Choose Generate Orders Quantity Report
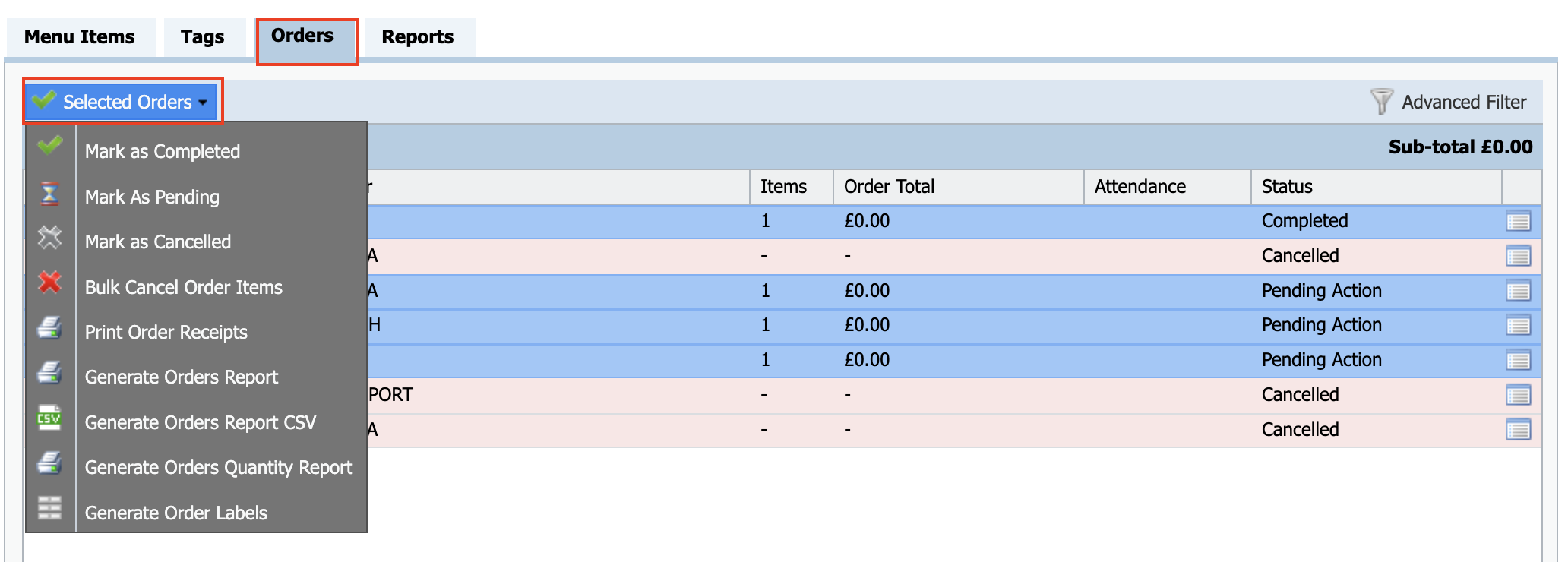Image resolution: width=1568 pixels, height=562 pixels. [219, 468]
